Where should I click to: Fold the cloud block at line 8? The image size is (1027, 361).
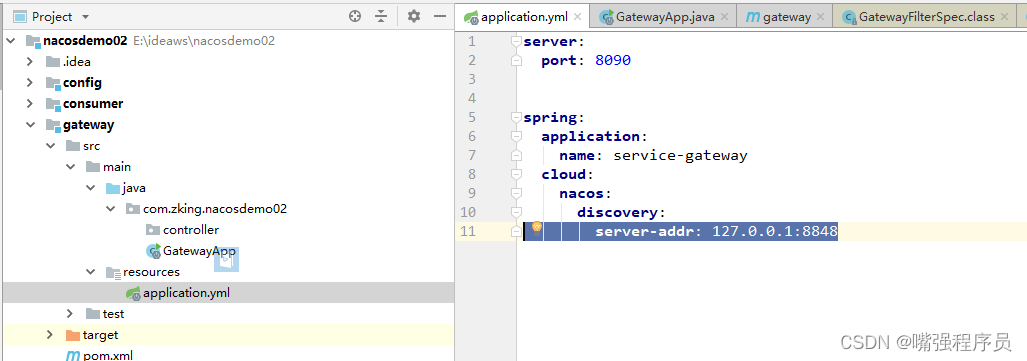(517, 175)
